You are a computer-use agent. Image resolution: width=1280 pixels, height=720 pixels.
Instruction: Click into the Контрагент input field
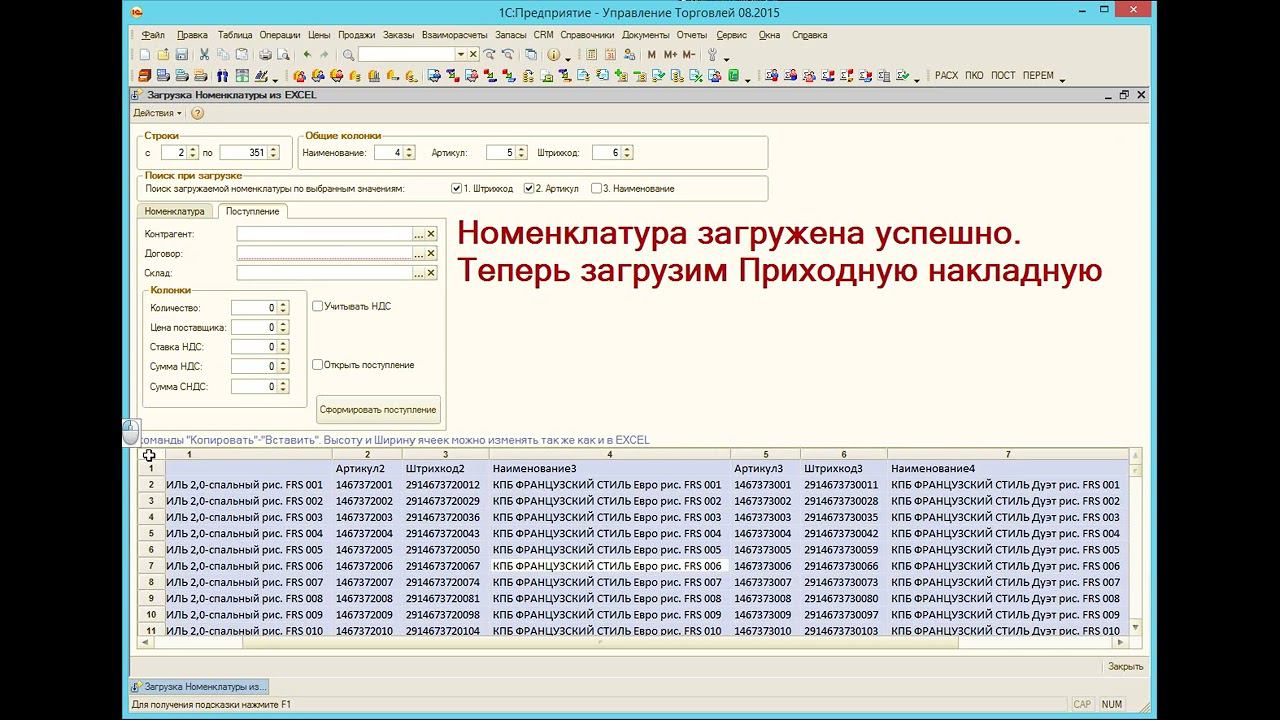pyautogui.click(x=324, y=234)
